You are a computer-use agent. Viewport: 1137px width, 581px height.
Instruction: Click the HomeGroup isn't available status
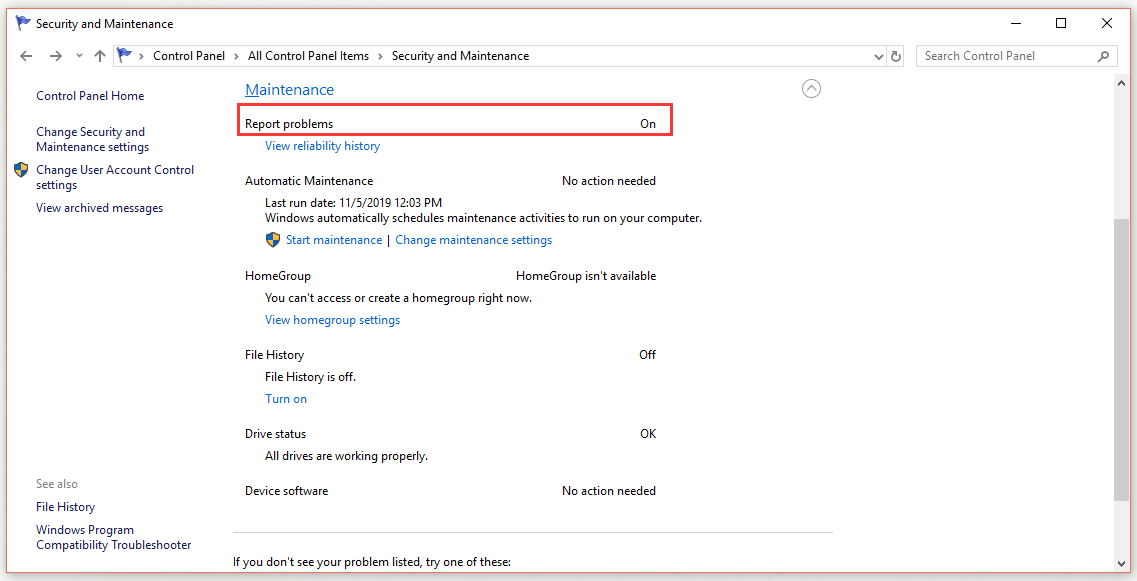pos(586,276)
